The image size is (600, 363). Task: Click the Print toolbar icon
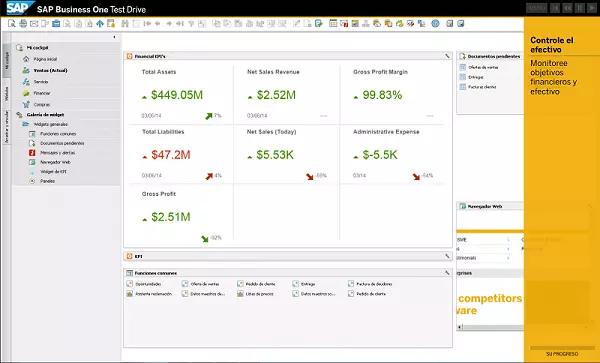(x=23, y=24)
